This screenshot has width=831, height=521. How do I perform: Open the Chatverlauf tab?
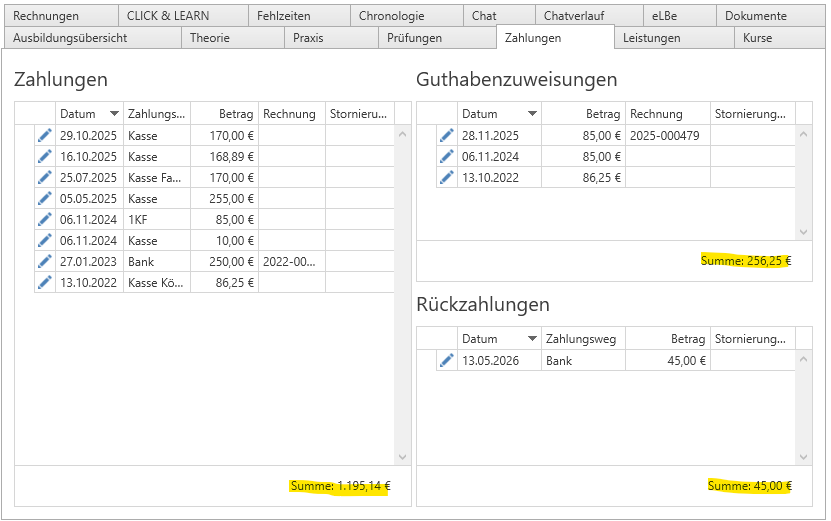pos(589,16)
